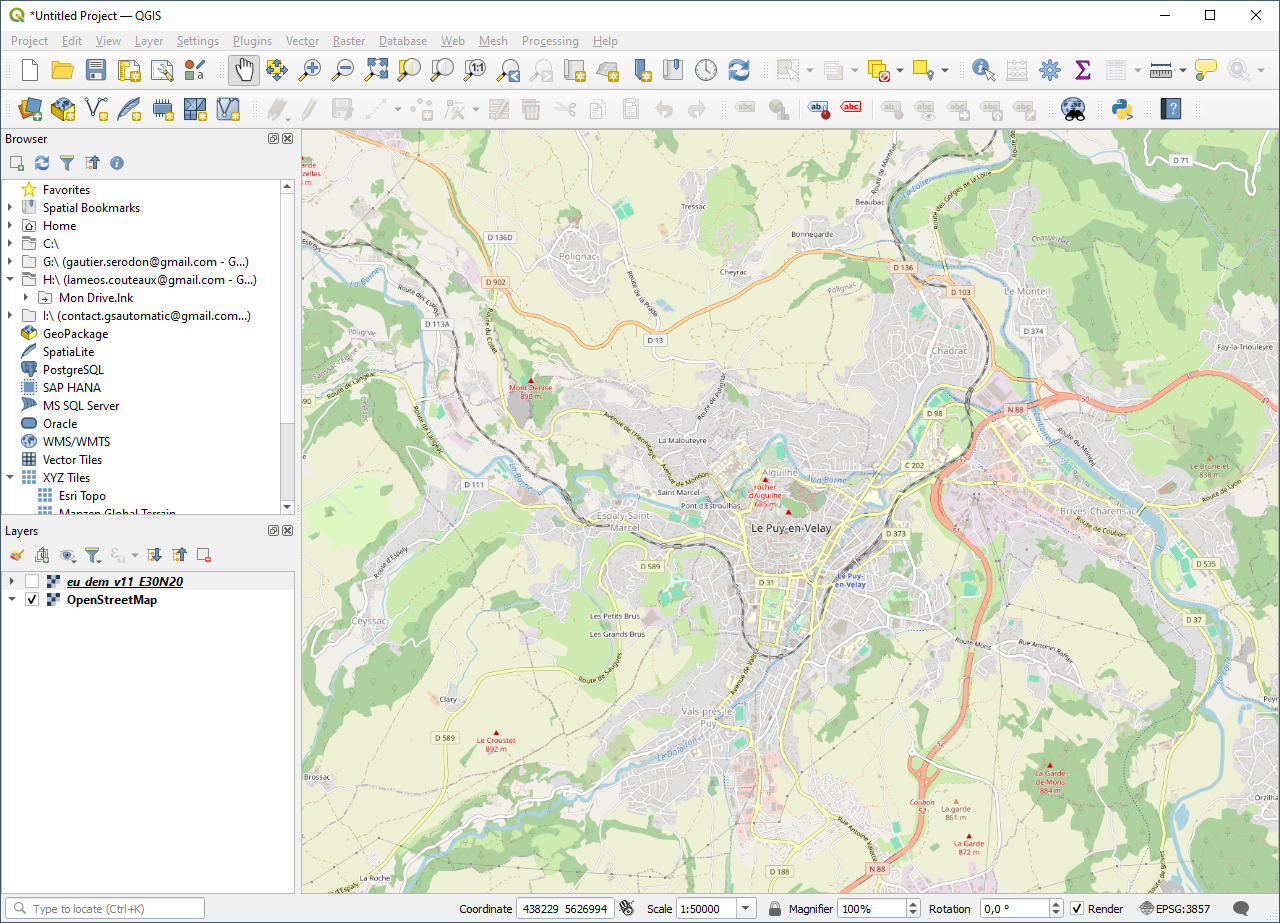Collapse the H:\ drive node
Screen dimensions: 1280x923
[10, 280]
